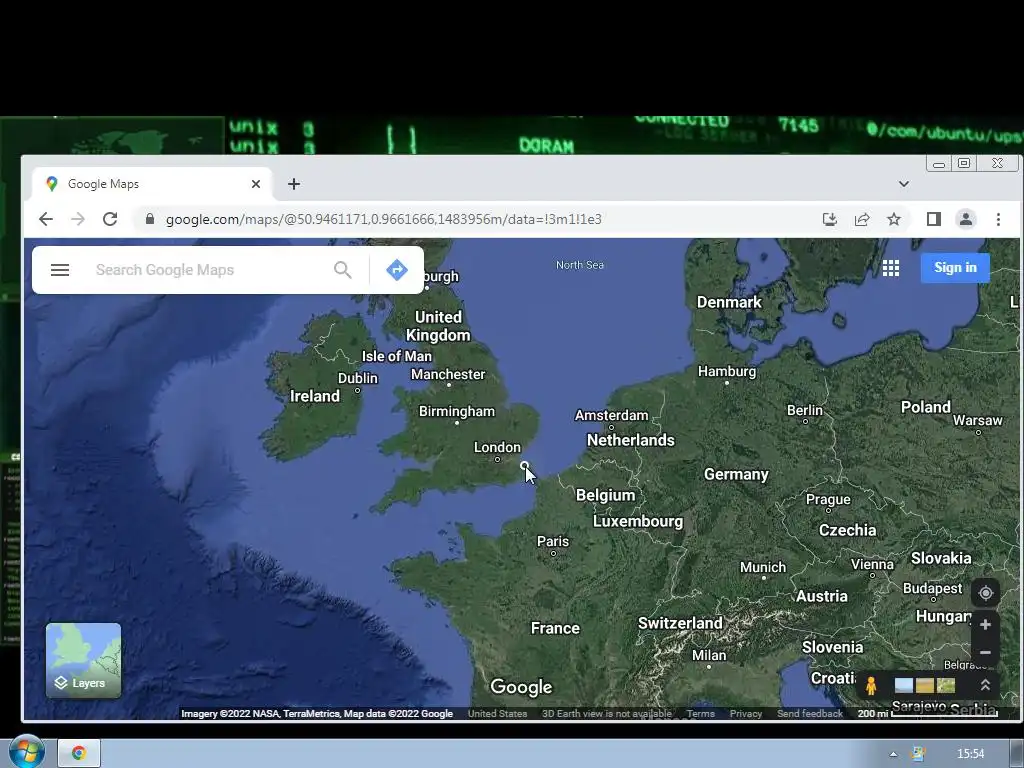Click the 200 mi scale bar
This screenshot has width=1024, height=768.
click(x=927, y=713)
